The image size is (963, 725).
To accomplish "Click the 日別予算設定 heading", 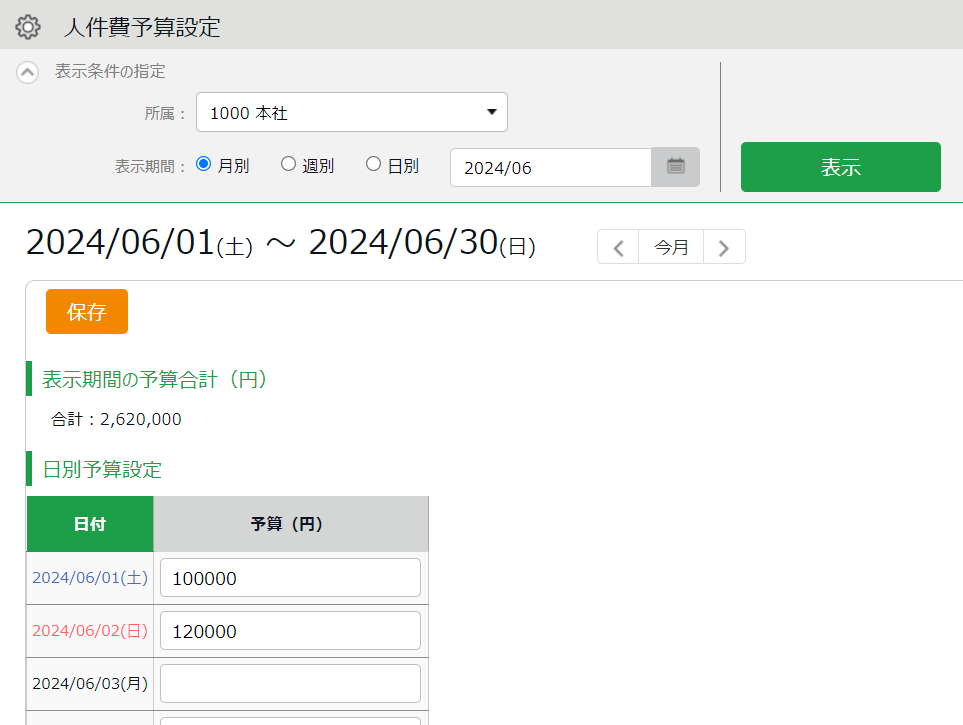I will click(102, 469).
